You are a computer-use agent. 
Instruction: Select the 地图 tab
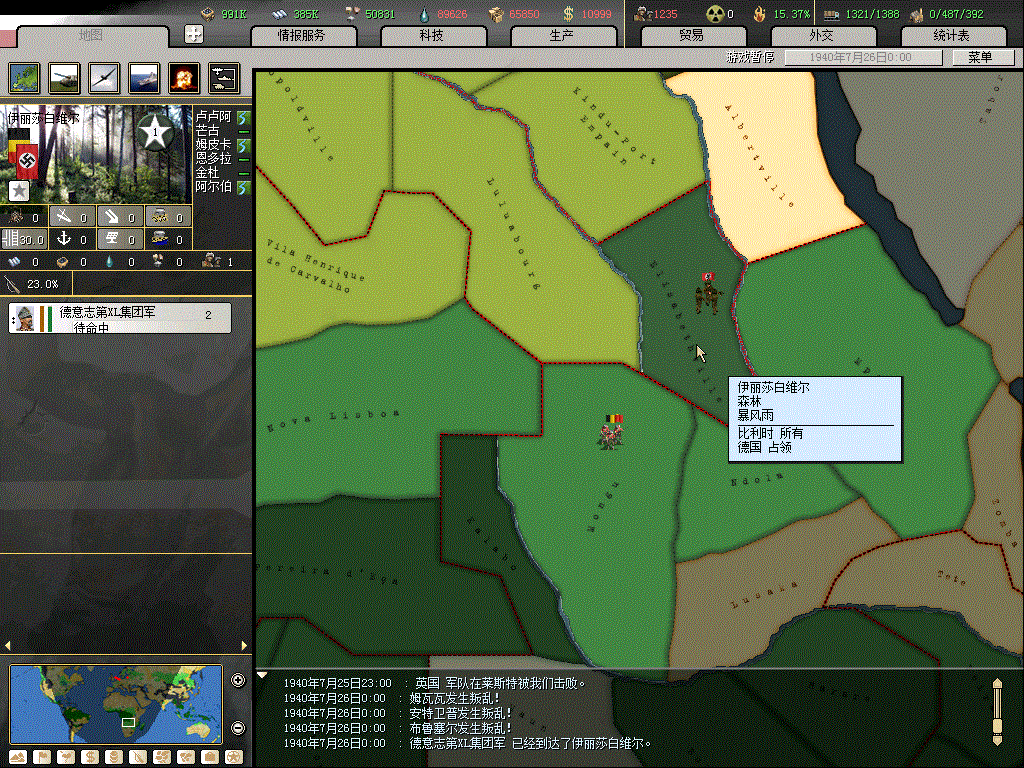click(x=91, y=35)
